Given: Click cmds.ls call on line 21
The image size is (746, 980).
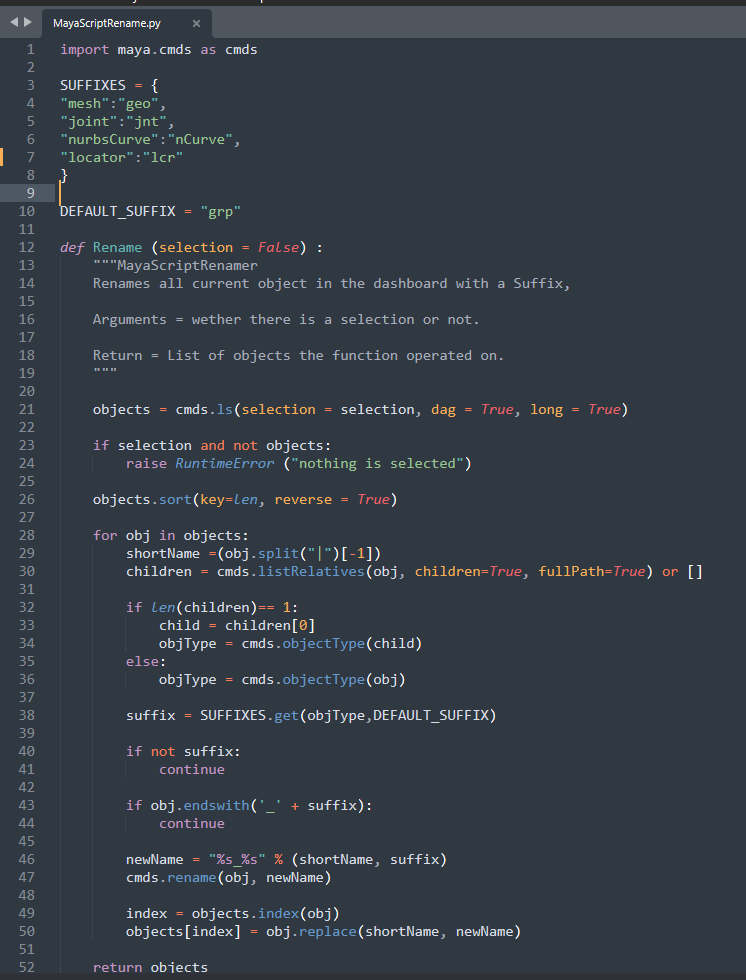Looking at the screenshot, I should click(401, 409).
